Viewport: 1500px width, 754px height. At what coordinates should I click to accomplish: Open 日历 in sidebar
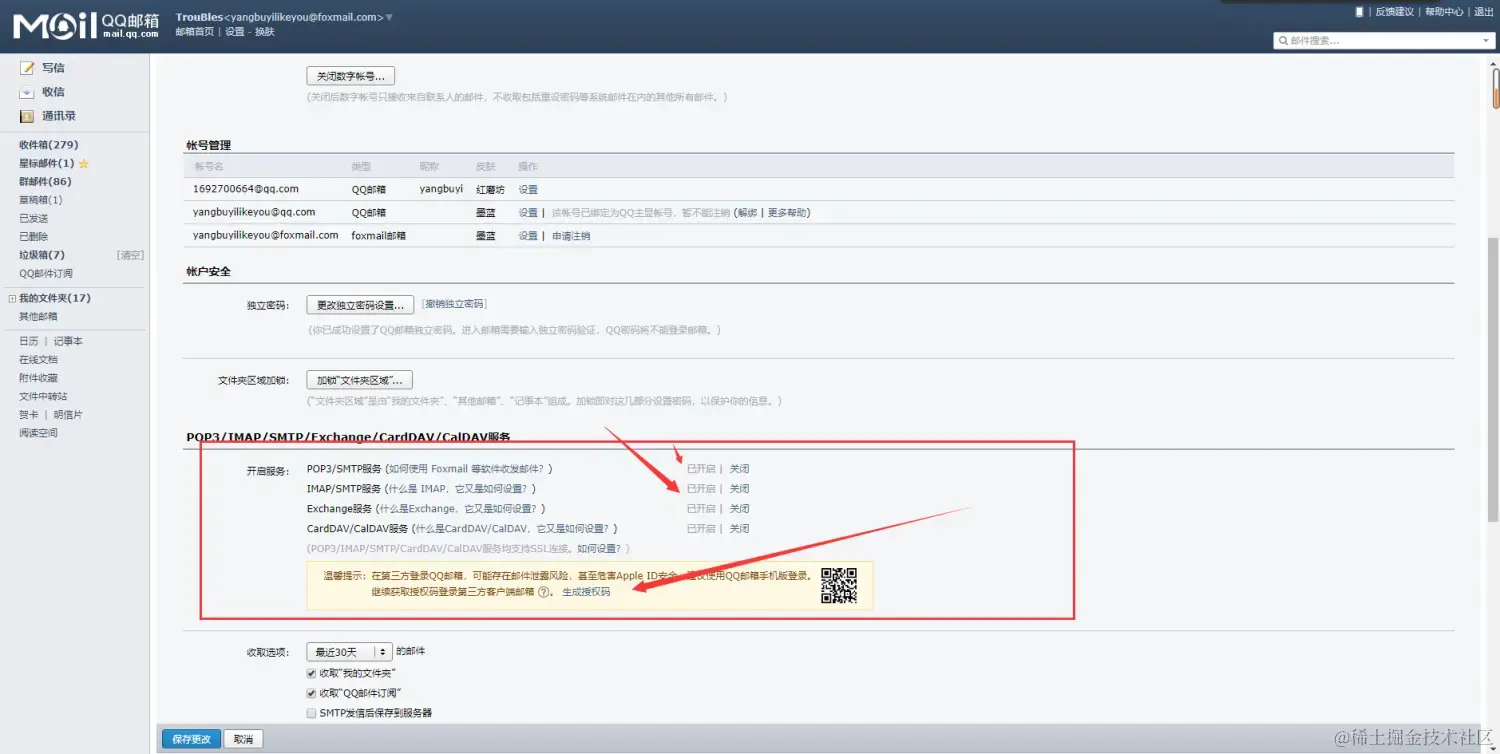pyautogui.click(x=29, y=341)
